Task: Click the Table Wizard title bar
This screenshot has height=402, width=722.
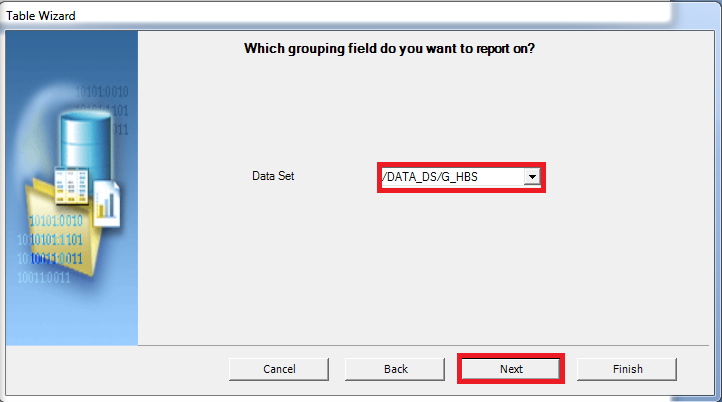Action: [x=300, y=15]
